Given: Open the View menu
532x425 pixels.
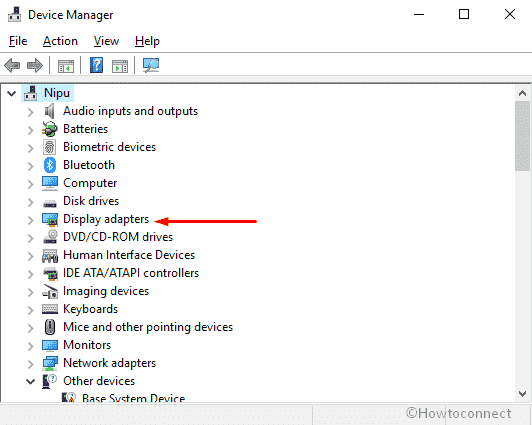Looking at the screenshot, I should (x=106, y=41).
